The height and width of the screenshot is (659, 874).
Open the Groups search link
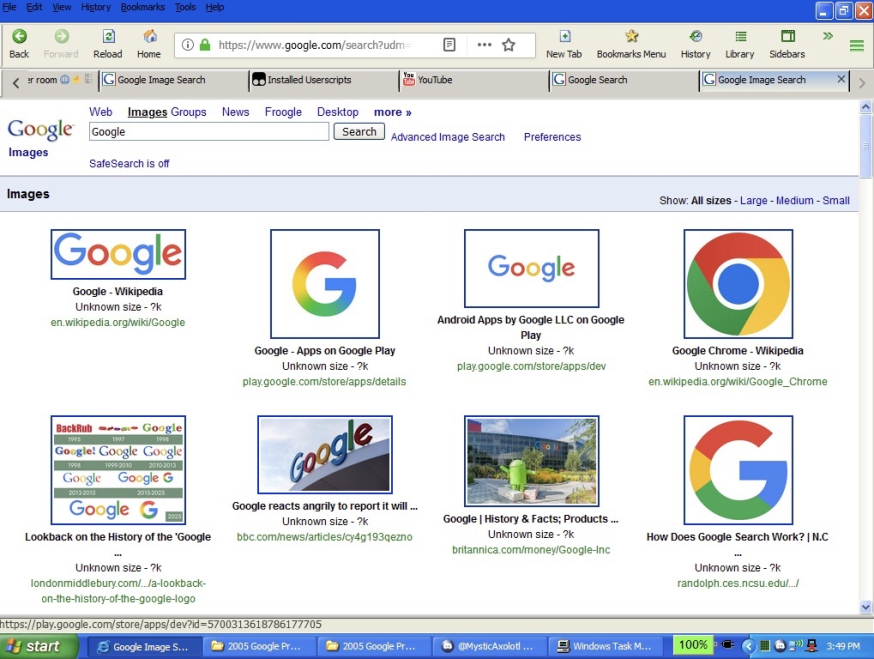point(188,112)
